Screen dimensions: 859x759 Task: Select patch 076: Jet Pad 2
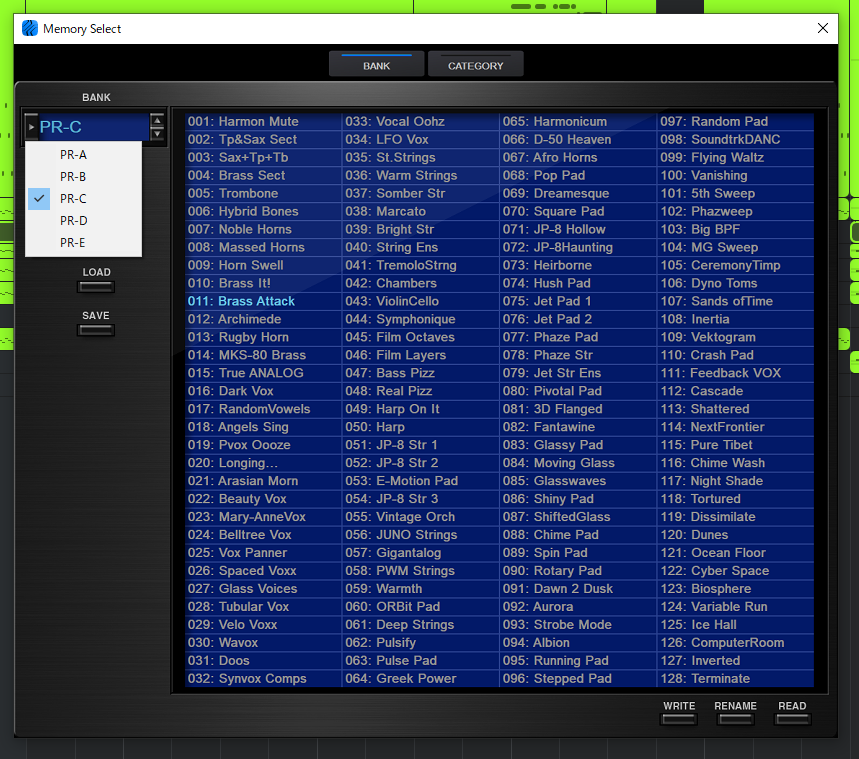click(x=578, y=319)
